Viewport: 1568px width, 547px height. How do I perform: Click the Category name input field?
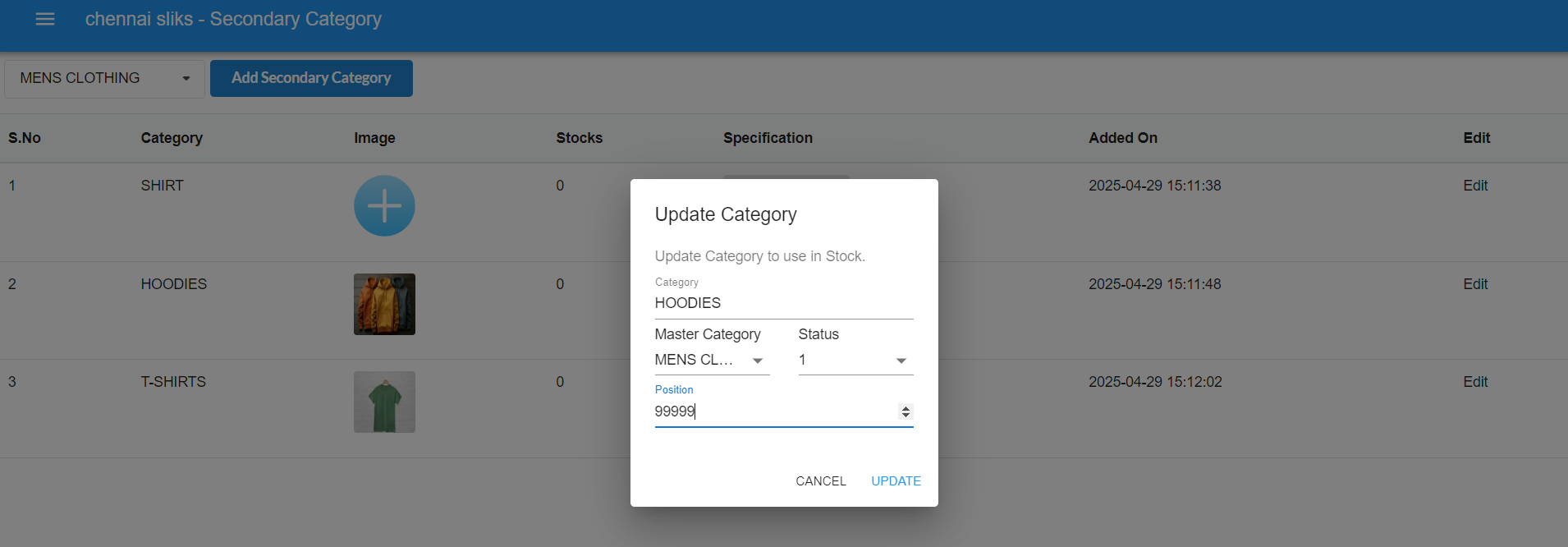782,303
